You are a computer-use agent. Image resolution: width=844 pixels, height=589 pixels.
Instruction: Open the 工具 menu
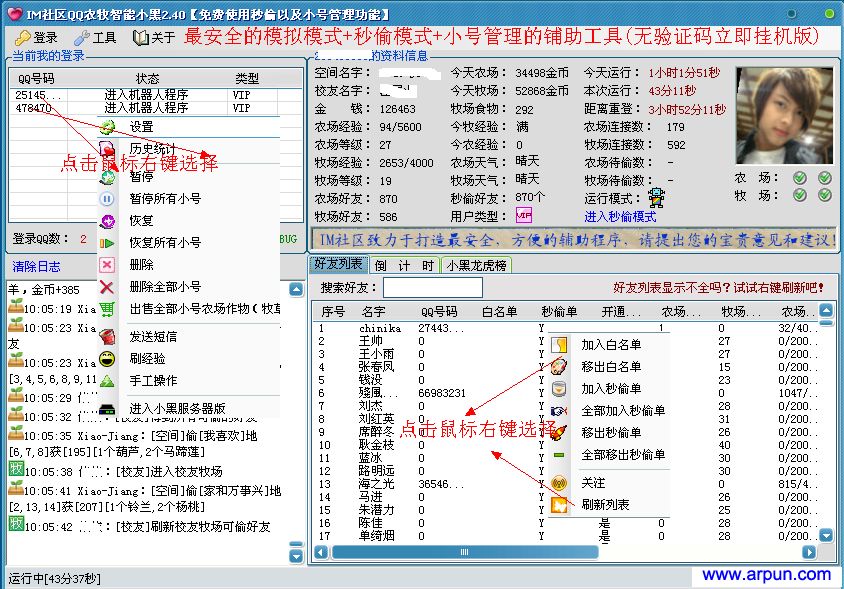tap(95, 38)
